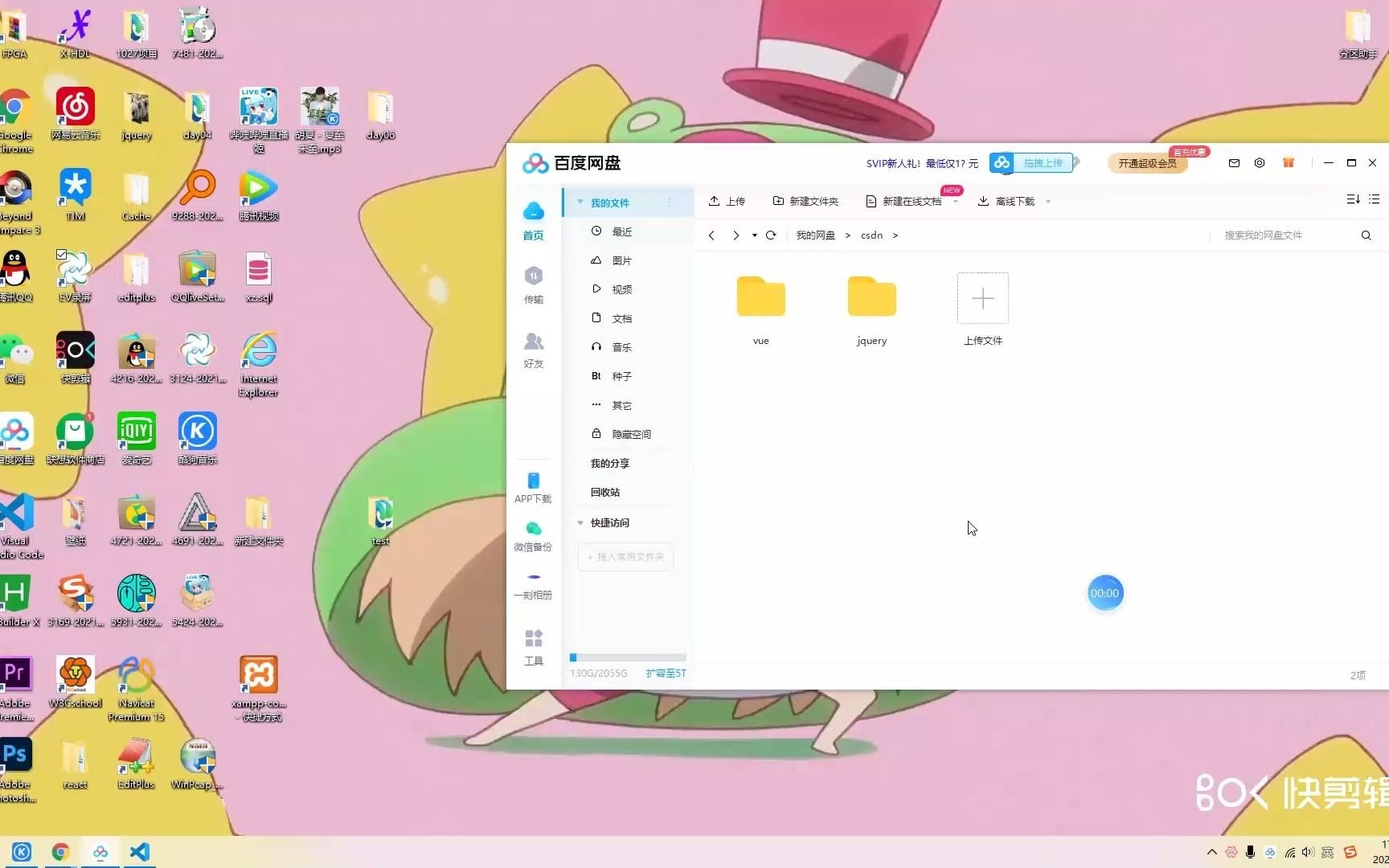
Task: Click the 开通超级会员 membership button
Action: tap(1148, 163)
